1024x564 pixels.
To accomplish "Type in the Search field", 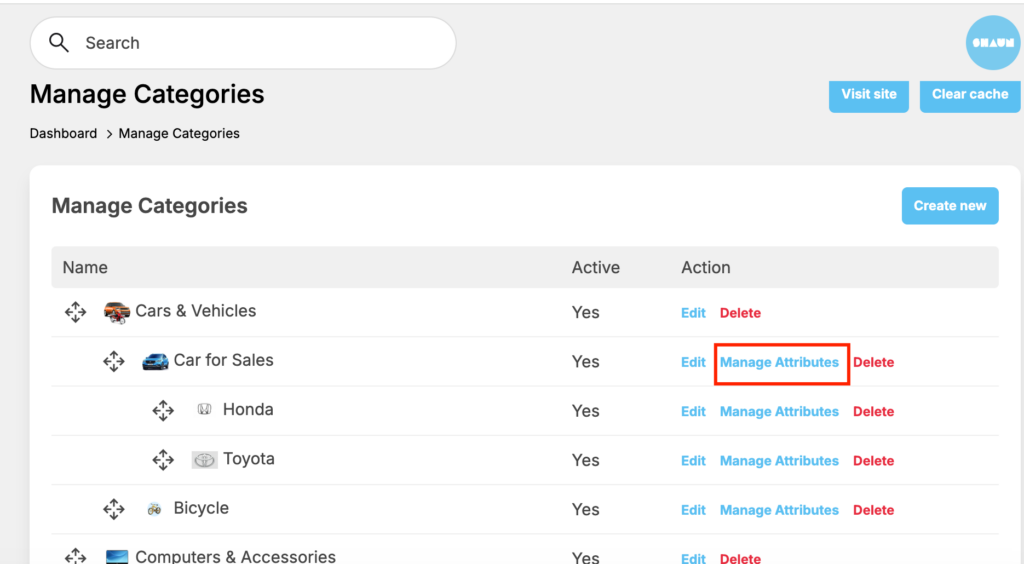I will 260,43.
